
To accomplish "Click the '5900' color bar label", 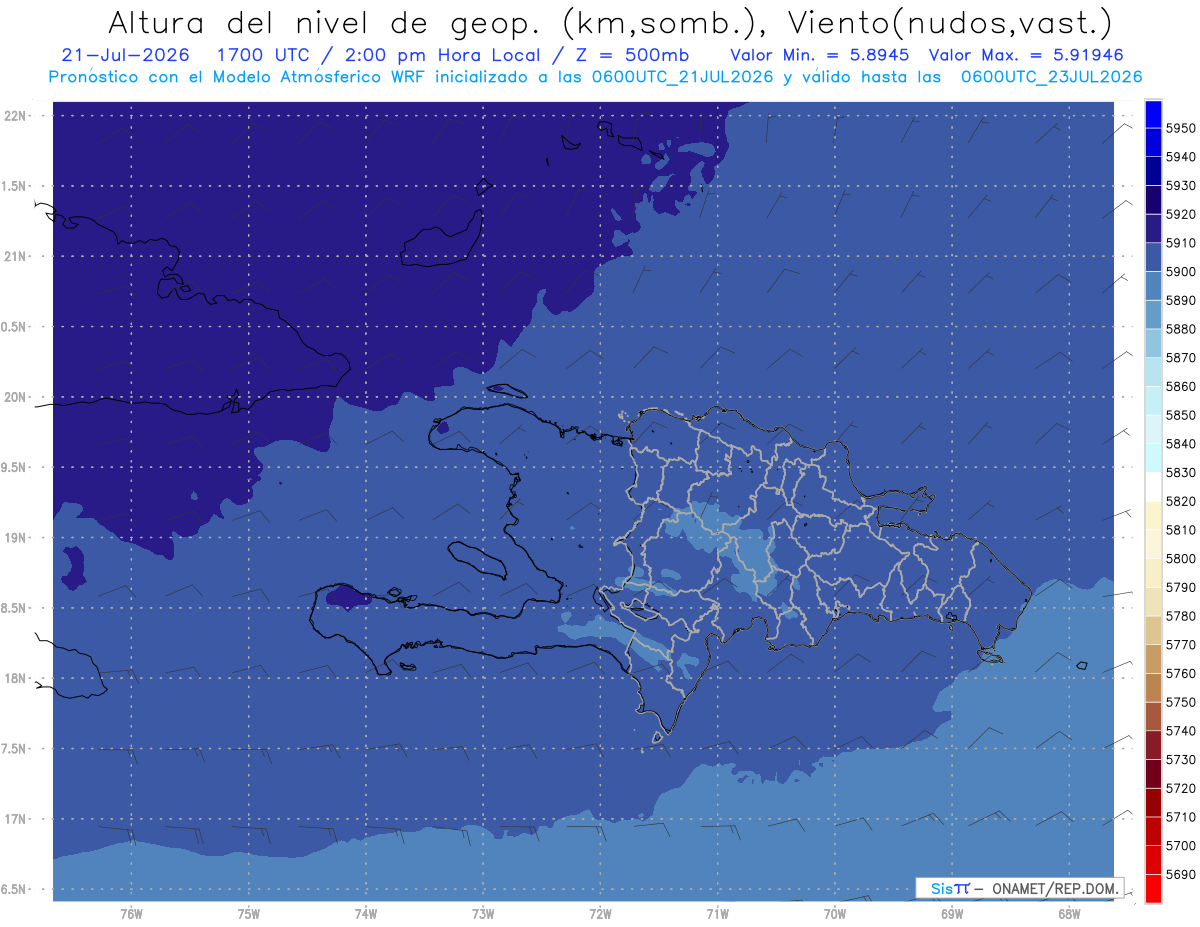I will pyautogui.click(x=1180, y=272).
